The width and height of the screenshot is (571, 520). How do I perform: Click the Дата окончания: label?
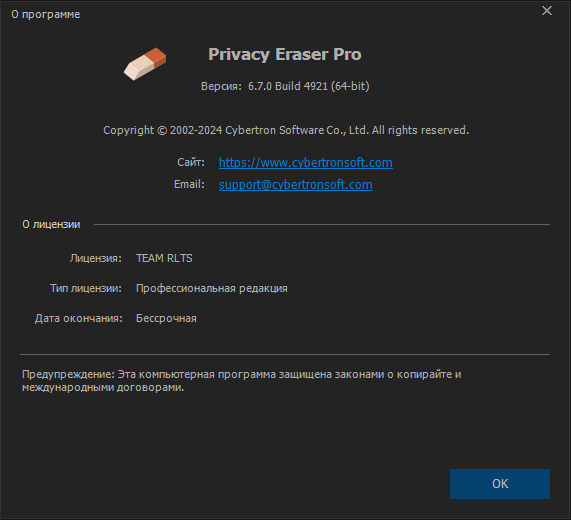(79, 318)
